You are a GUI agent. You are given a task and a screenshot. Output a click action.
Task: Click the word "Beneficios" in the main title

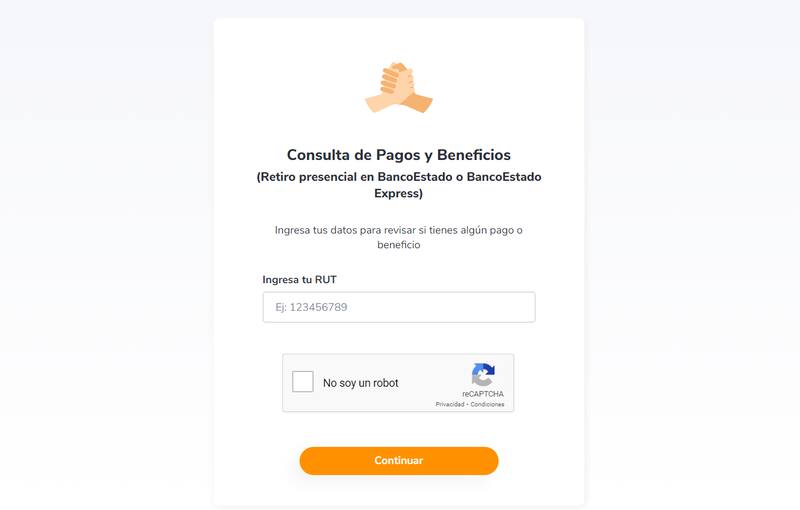pos(470,155)
